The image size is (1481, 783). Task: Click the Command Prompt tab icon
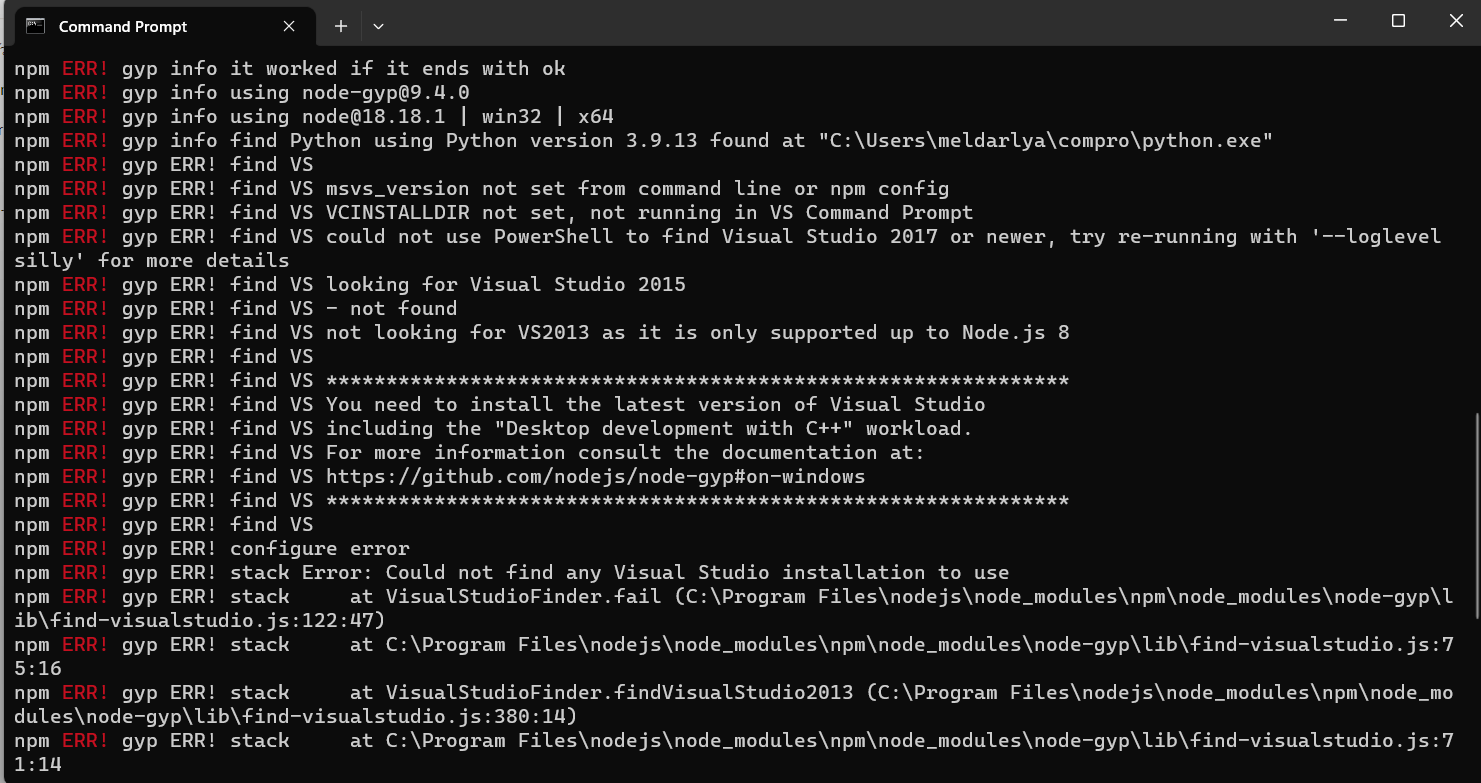pos(35,26)
